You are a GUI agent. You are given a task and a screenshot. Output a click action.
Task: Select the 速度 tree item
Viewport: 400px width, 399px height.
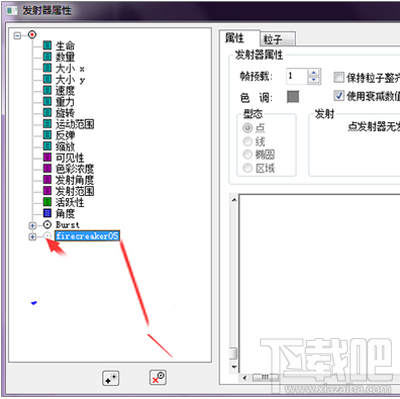click(65, 90)
